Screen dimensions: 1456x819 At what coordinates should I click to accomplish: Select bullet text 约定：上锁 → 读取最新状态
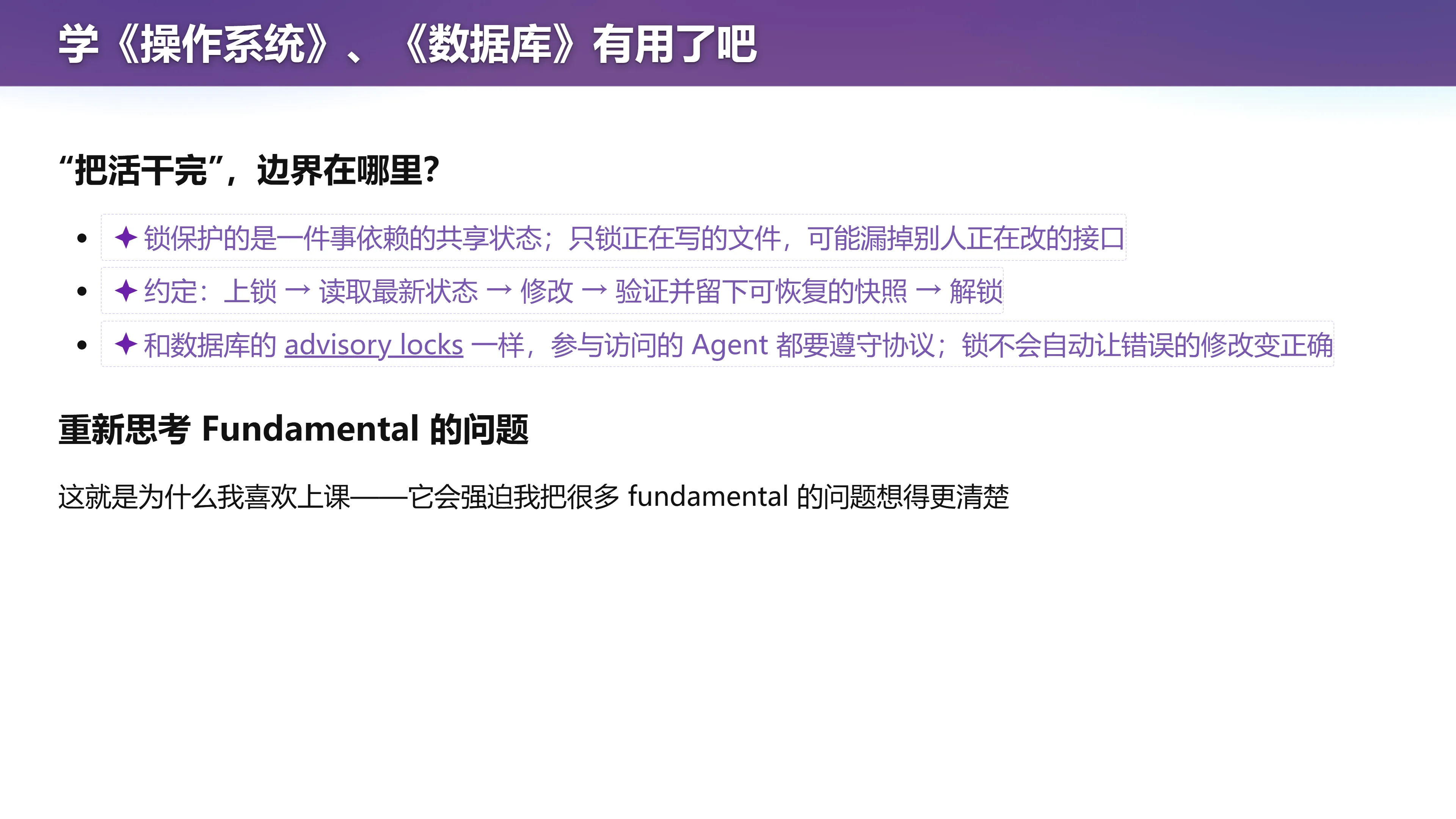(x=311, y=291)
